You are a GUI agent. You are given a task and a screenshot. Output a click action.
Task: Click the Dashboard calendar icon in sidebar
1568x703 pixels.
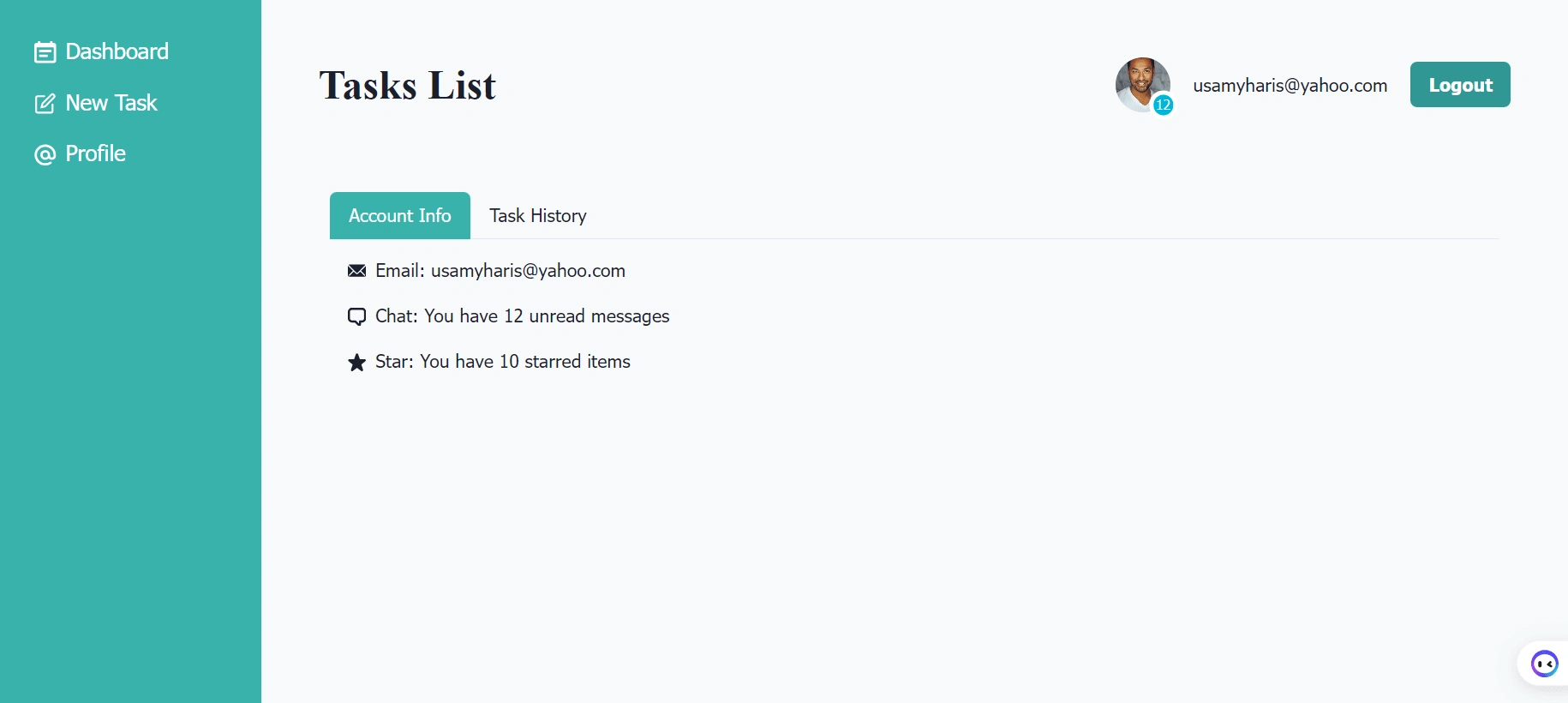point(45,52)
